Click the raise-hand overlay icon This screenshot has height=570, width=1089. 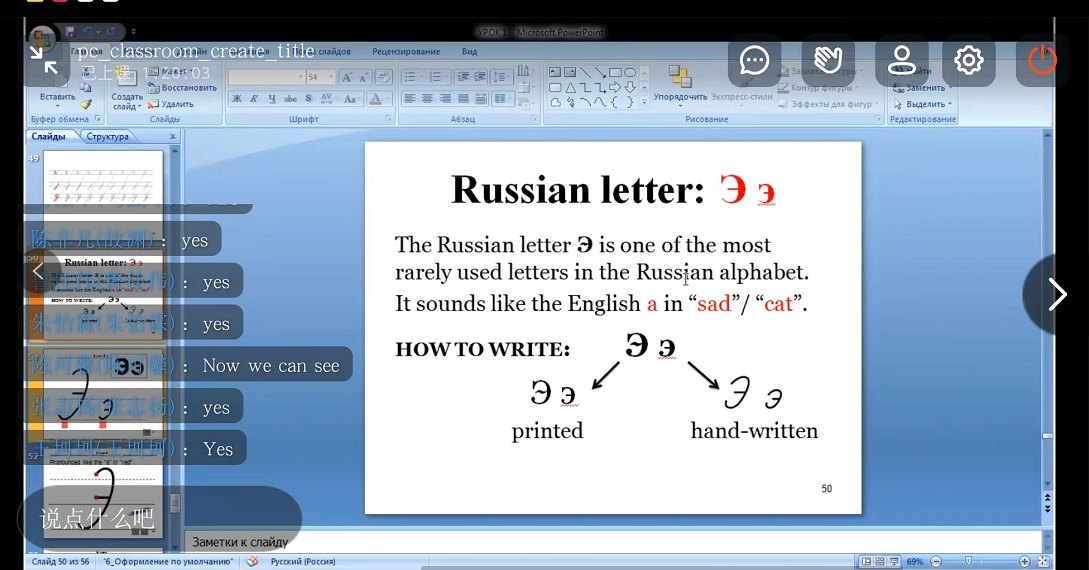828,60
